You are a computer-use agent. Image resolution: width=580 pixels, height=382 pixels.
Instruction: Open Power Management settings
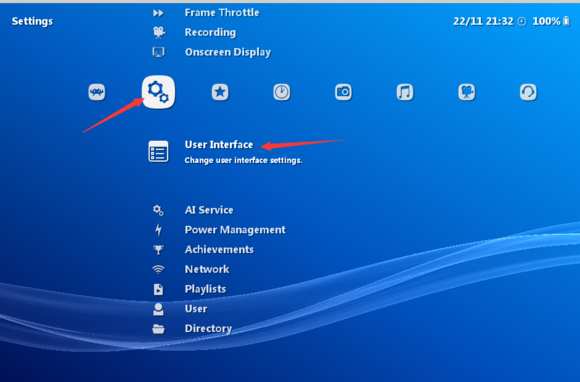[x=235, y=230]
